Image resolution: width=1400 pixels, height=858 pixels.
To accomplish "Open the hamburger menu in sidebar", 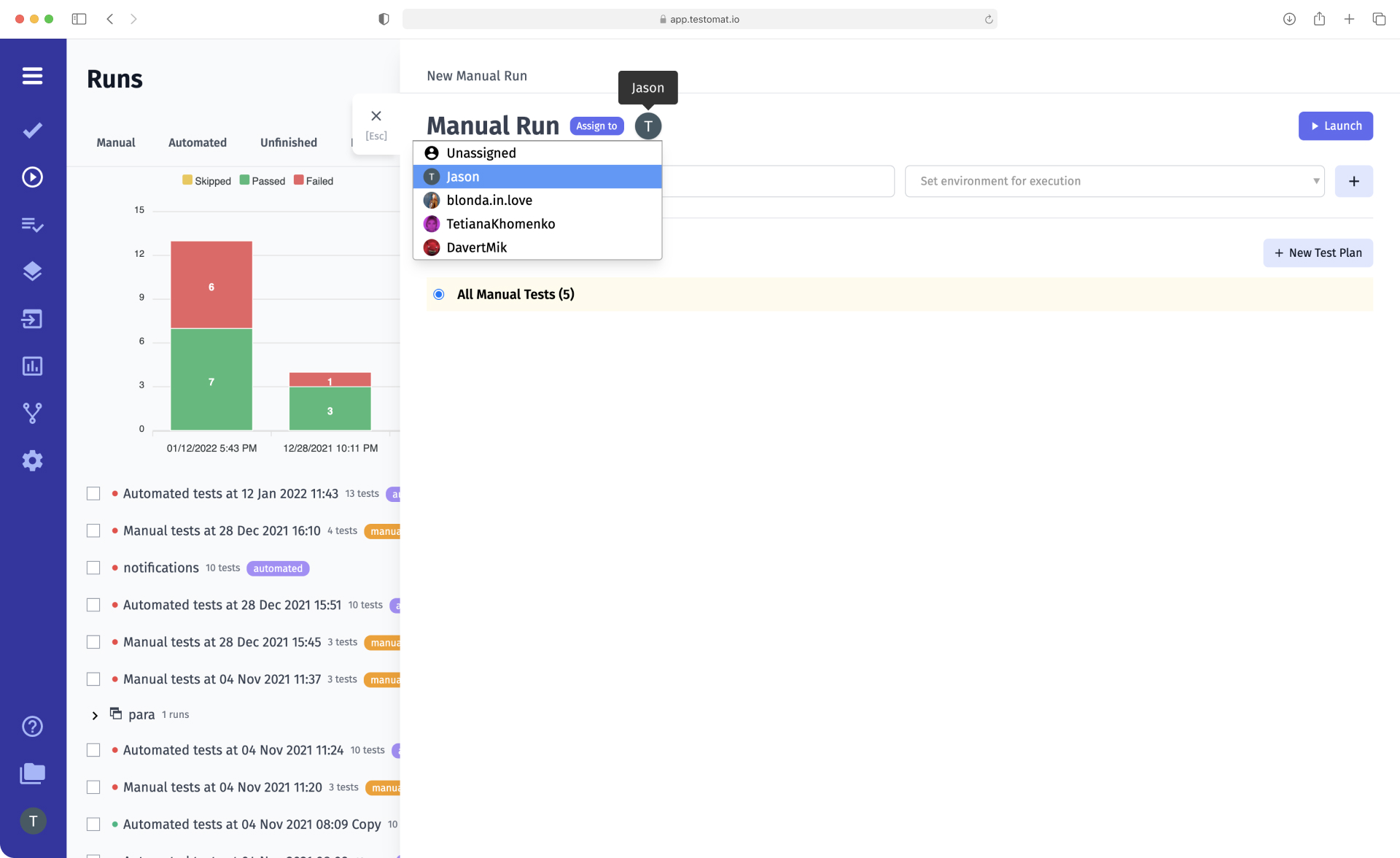I will pos(32,76).
